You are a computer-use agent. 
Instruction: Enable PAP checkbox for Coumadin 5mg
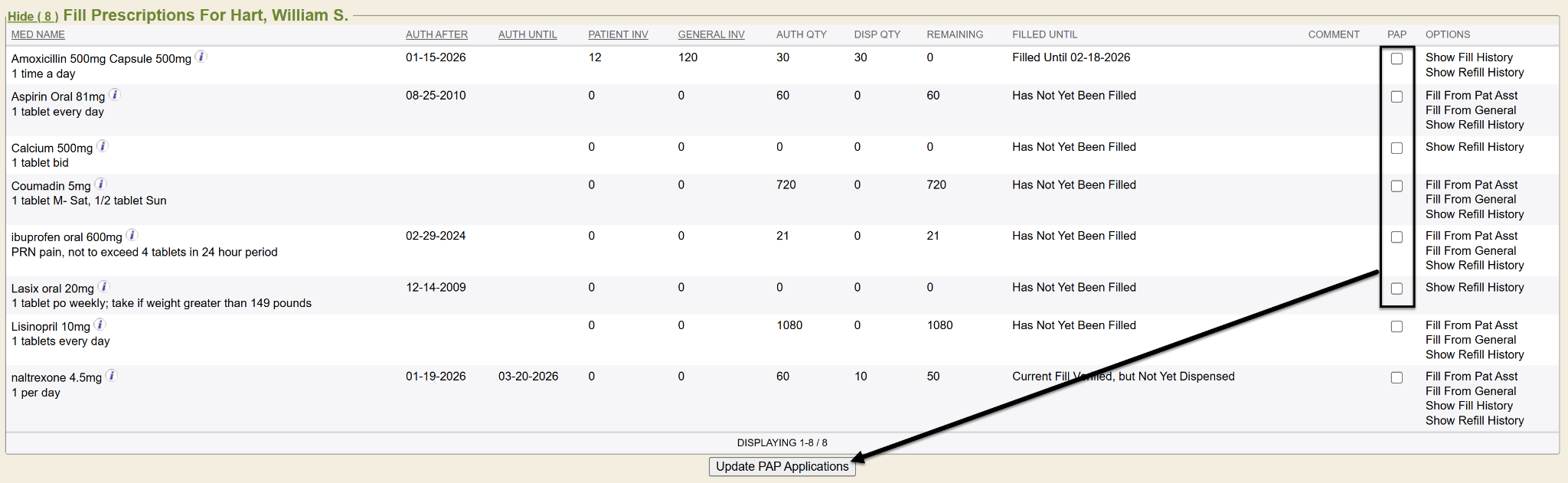pyautogui.click(x=1396, y=186)
